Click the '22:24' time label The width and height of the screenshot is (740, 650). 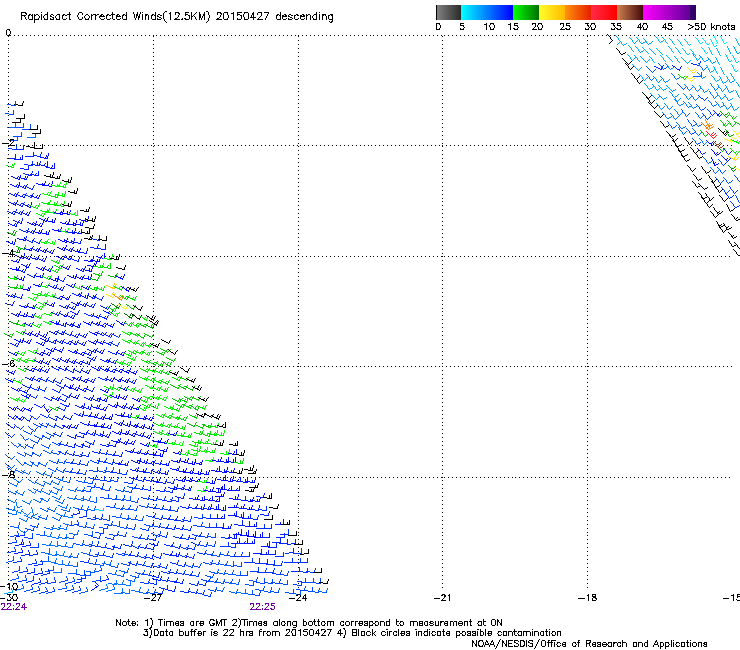(x=14, y=607)
